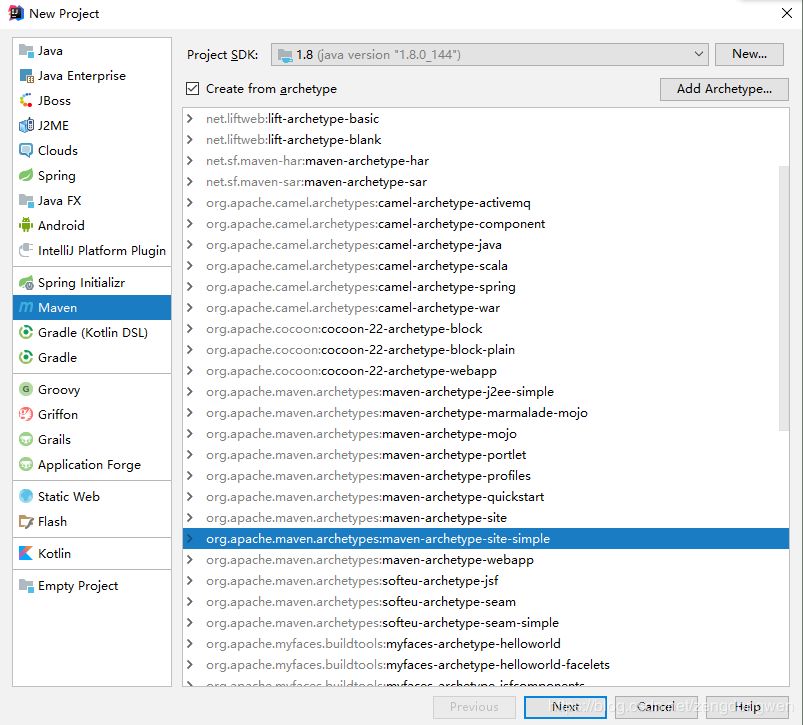
Task: Select the Flash icon
Action: pos(26,521)
